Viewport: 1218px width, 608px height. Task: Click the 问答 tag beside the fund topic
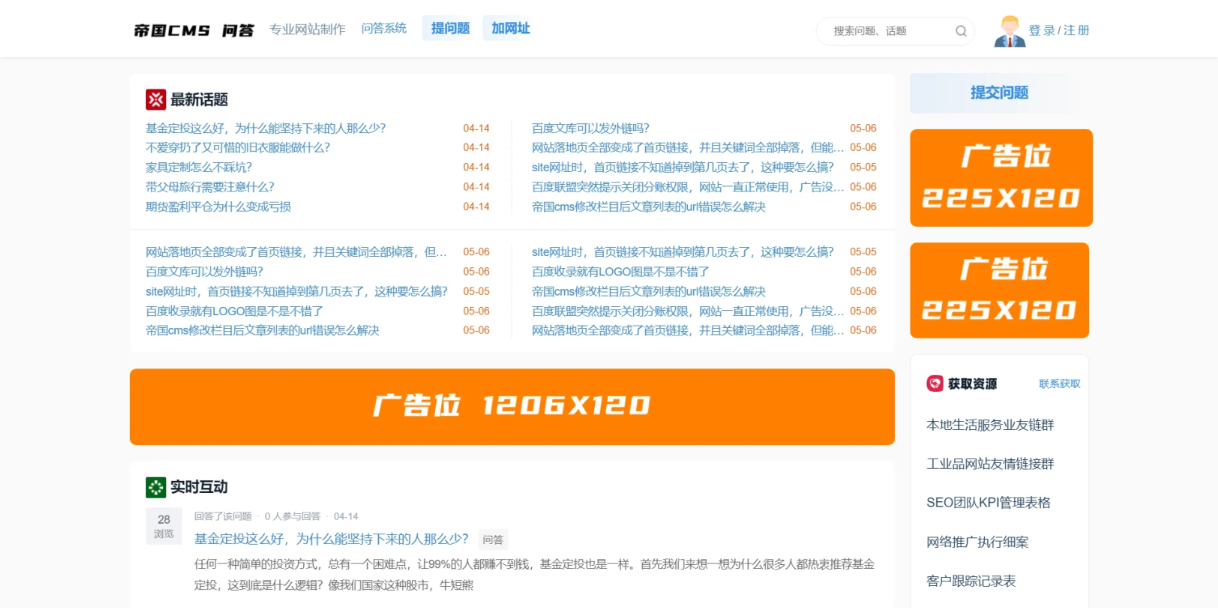[x=495, y=539]
